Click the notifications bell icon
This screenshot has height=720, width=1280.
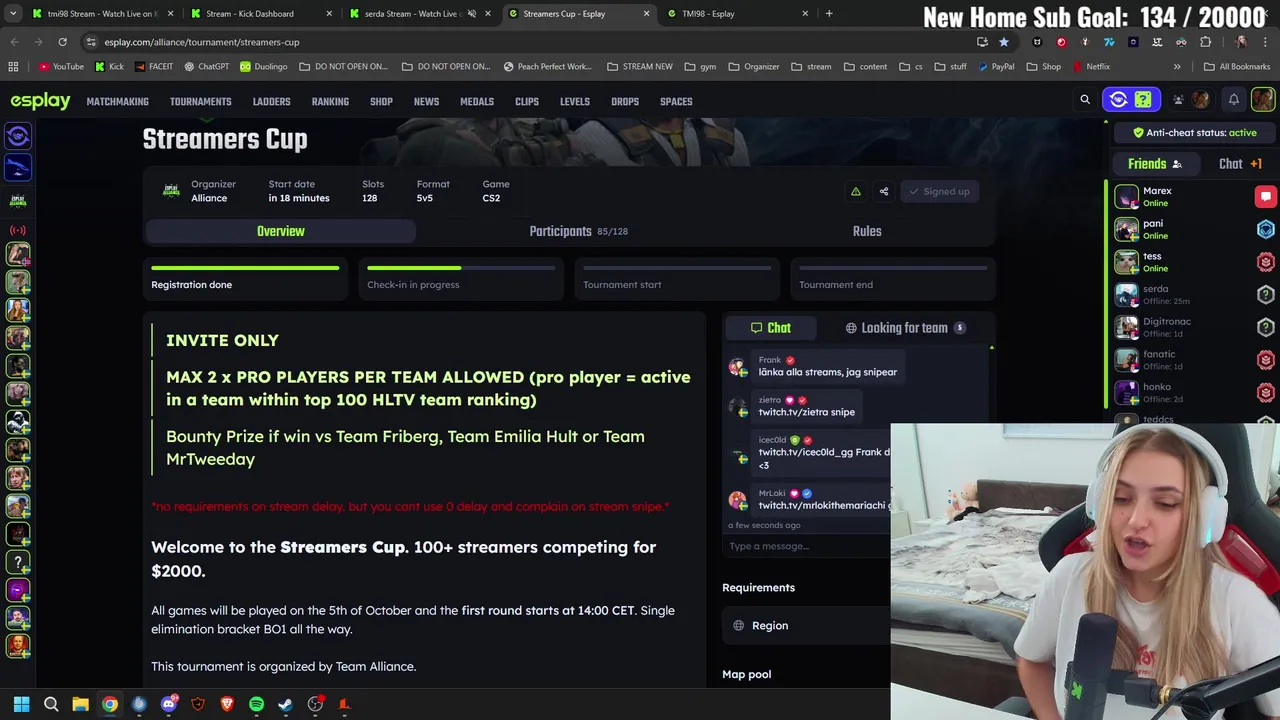point(1234,100)
